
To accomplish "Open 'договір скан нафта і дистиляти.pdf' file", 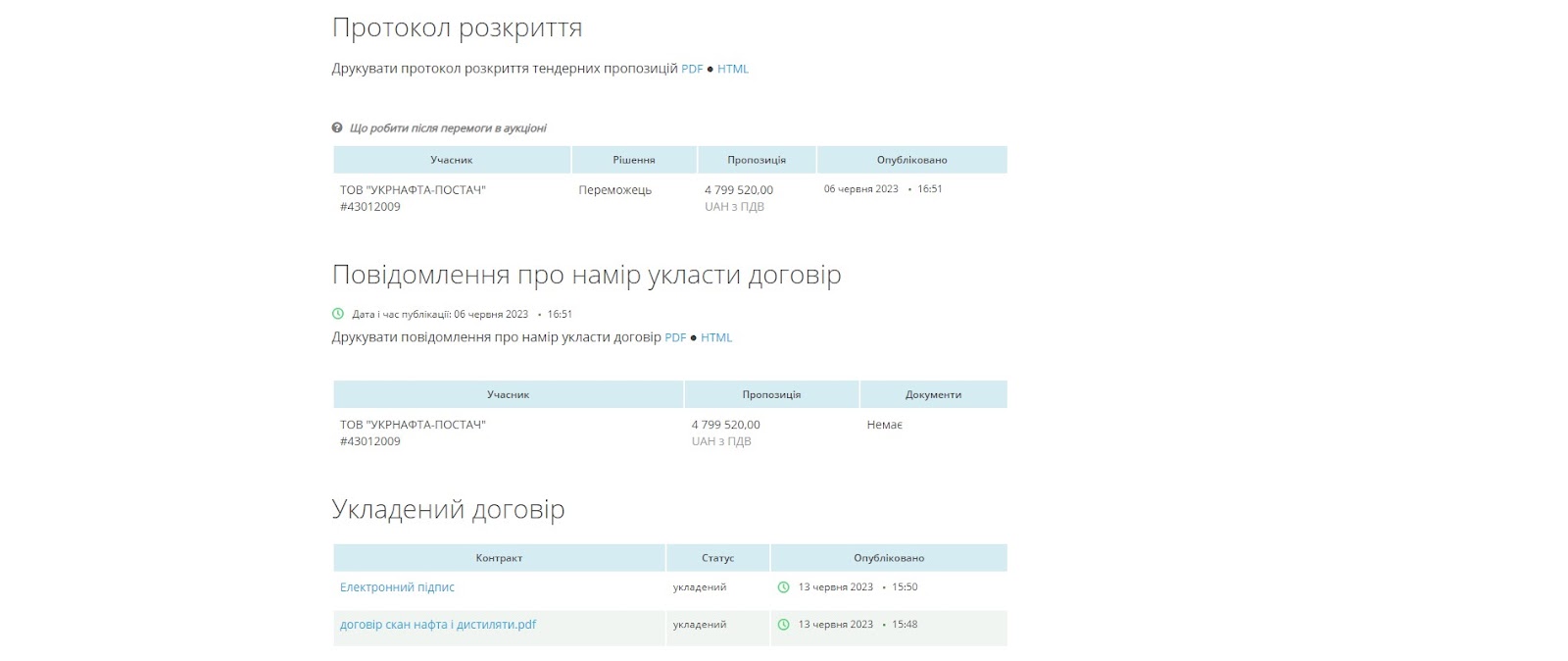I will 438,625.
